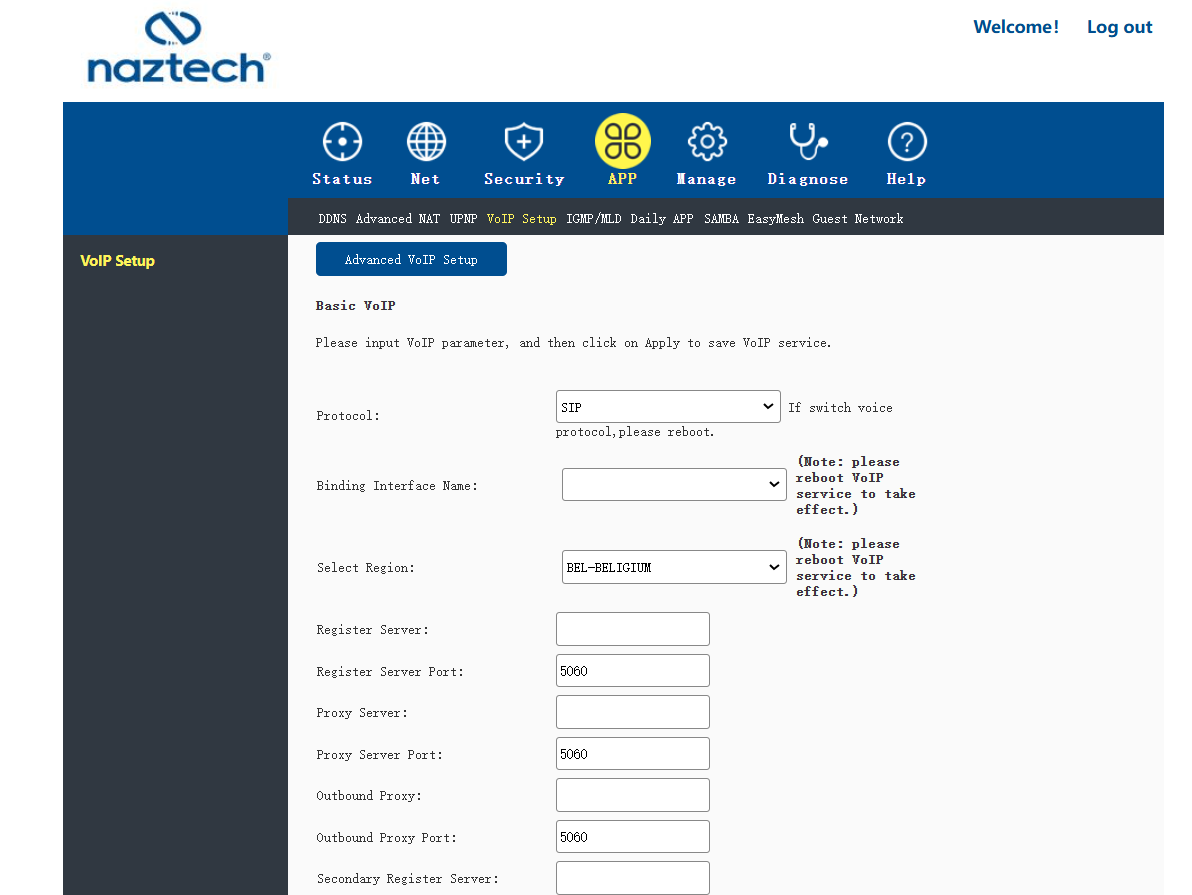The height and width of the screenshot is (895, 1192).
Task: Open the Net globe icon
Action: click(x=426, y=141)
